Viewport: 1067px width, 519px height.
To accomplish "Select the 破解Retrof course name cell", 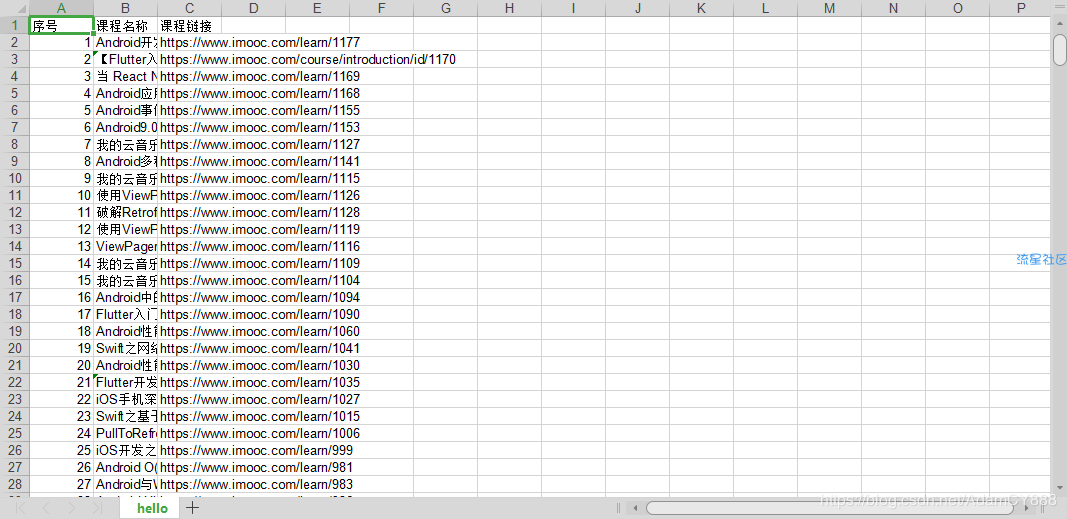I will (x=125, y=213).
